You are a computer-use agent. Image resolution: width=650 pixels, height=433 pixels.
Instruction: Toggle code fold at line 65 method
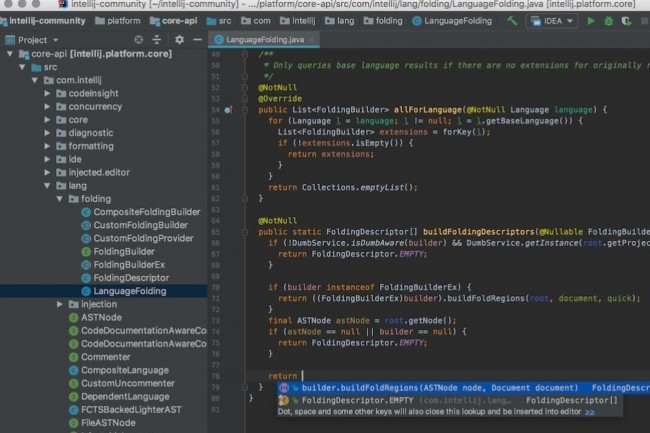(247, 230)
